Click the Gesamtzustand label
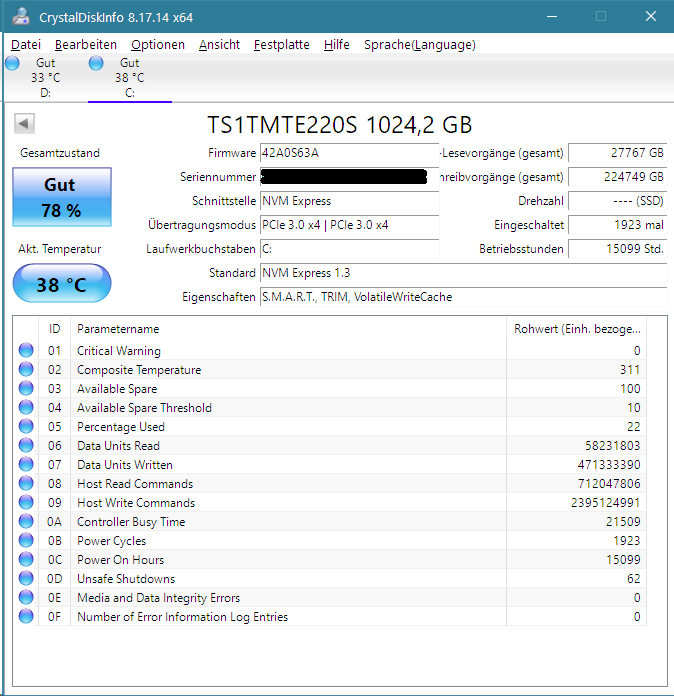The width and height of the screenshot is (674, 696). 60,153
